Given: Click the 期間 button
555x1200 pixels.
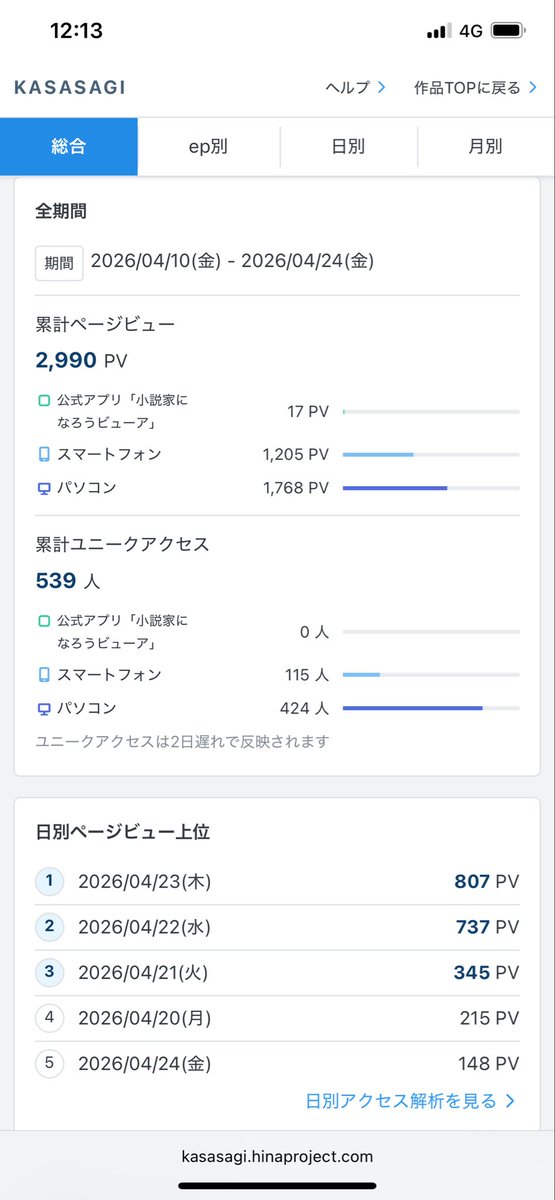Looking at the screenshot, I should click(59, 263).
